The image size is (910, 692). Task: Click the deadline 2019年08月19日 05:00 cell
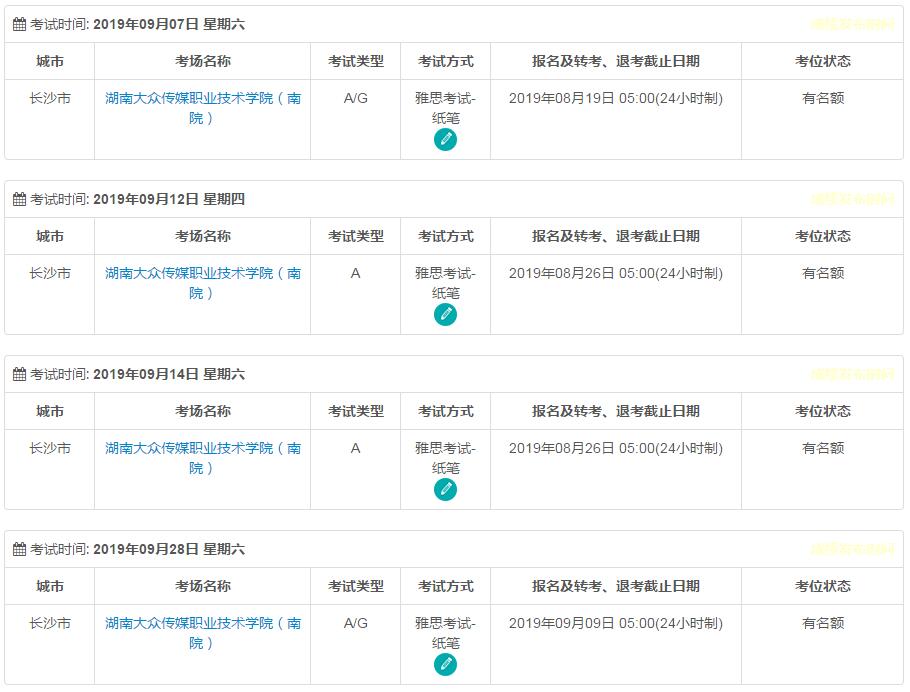coord(615,98)
